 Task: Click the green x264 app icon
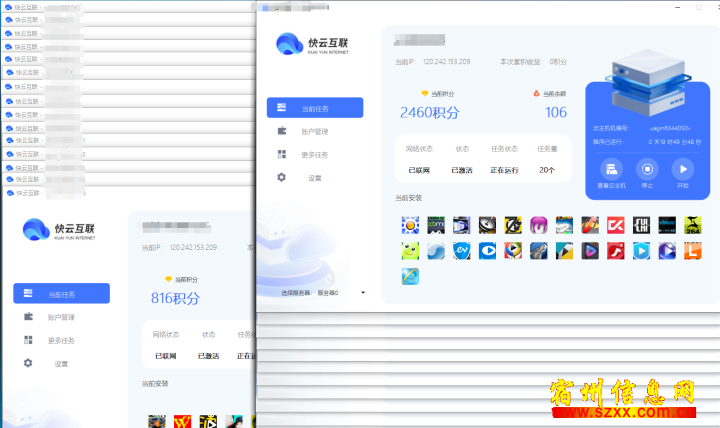pyautogui.click(x=693, y=225)
